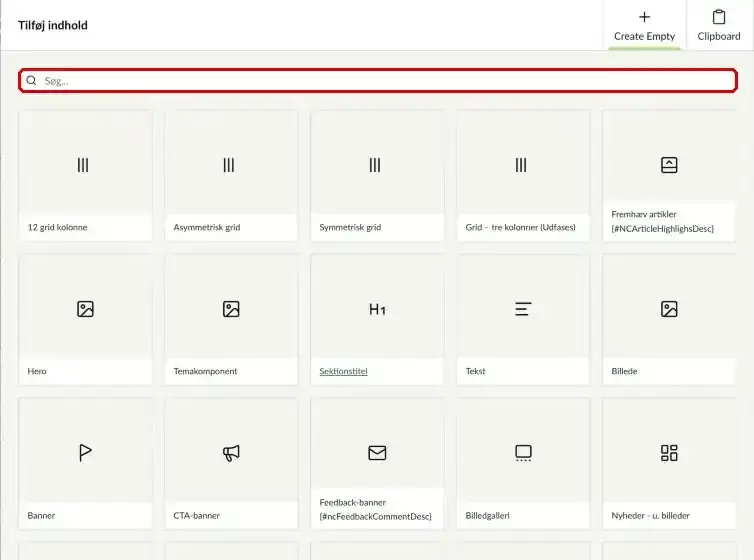Choose the Sektionstitel H1 icon

pos(377,309)
